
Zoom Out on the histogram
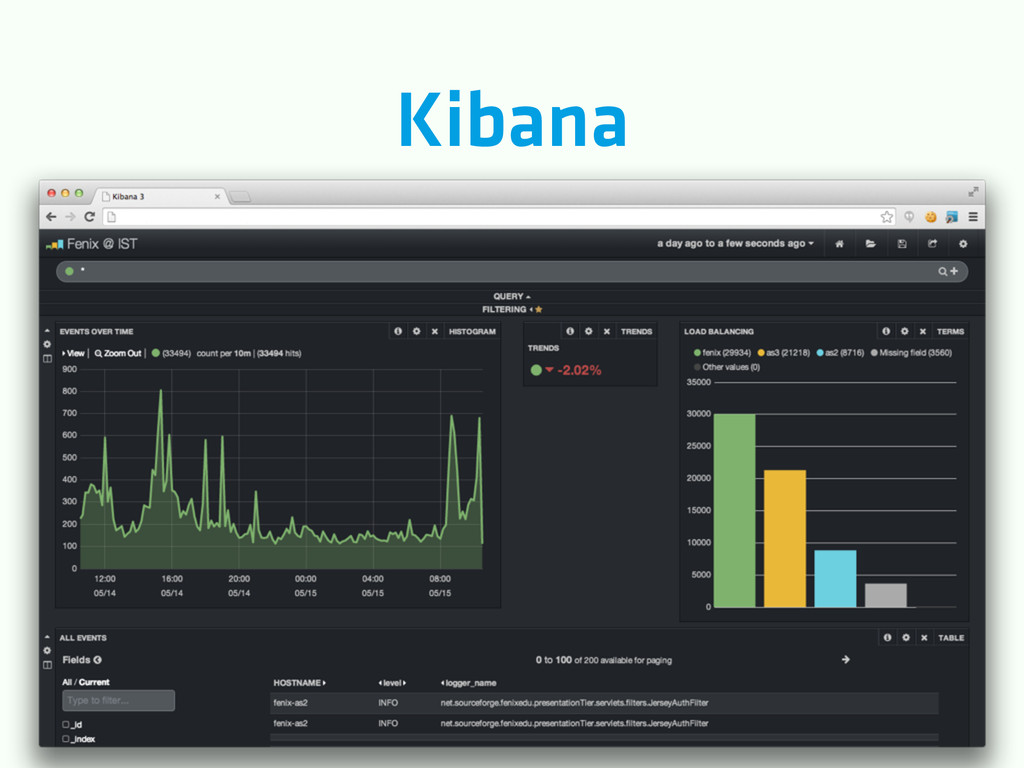tap(118, 353)
